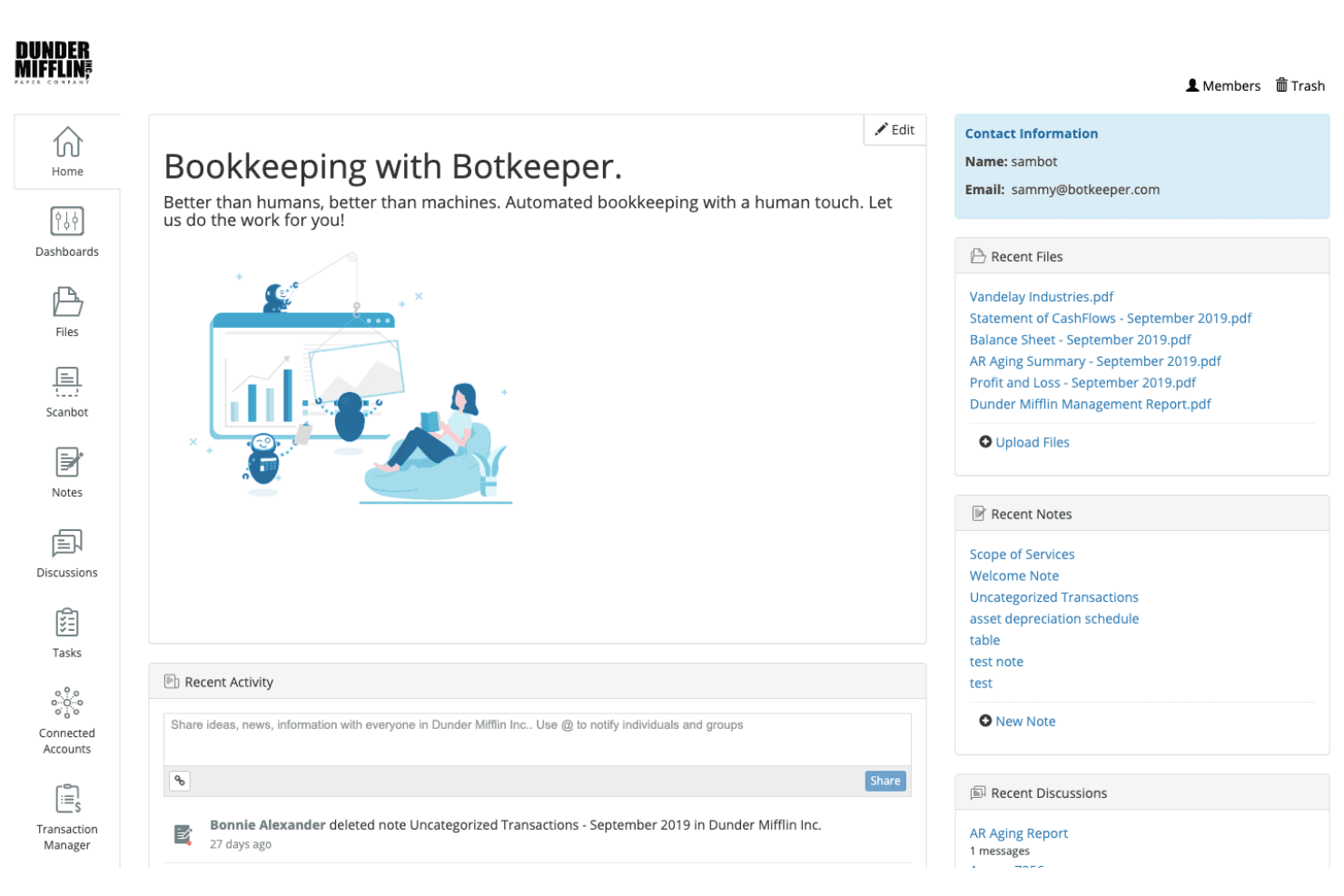
Task: Click the Recent Discussions panel header
Action: 1142,793
